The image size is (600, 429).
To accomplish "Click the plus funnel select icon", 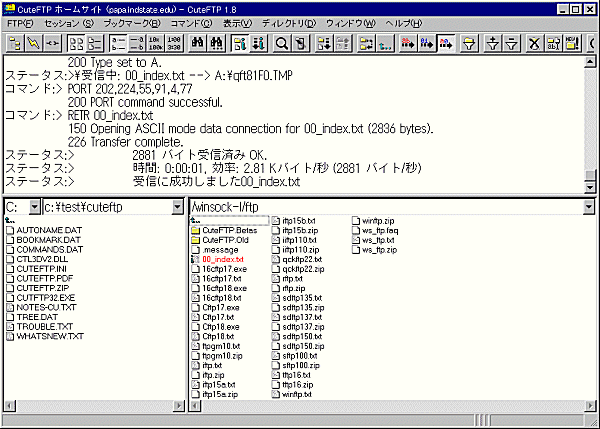I will [492, 44].
